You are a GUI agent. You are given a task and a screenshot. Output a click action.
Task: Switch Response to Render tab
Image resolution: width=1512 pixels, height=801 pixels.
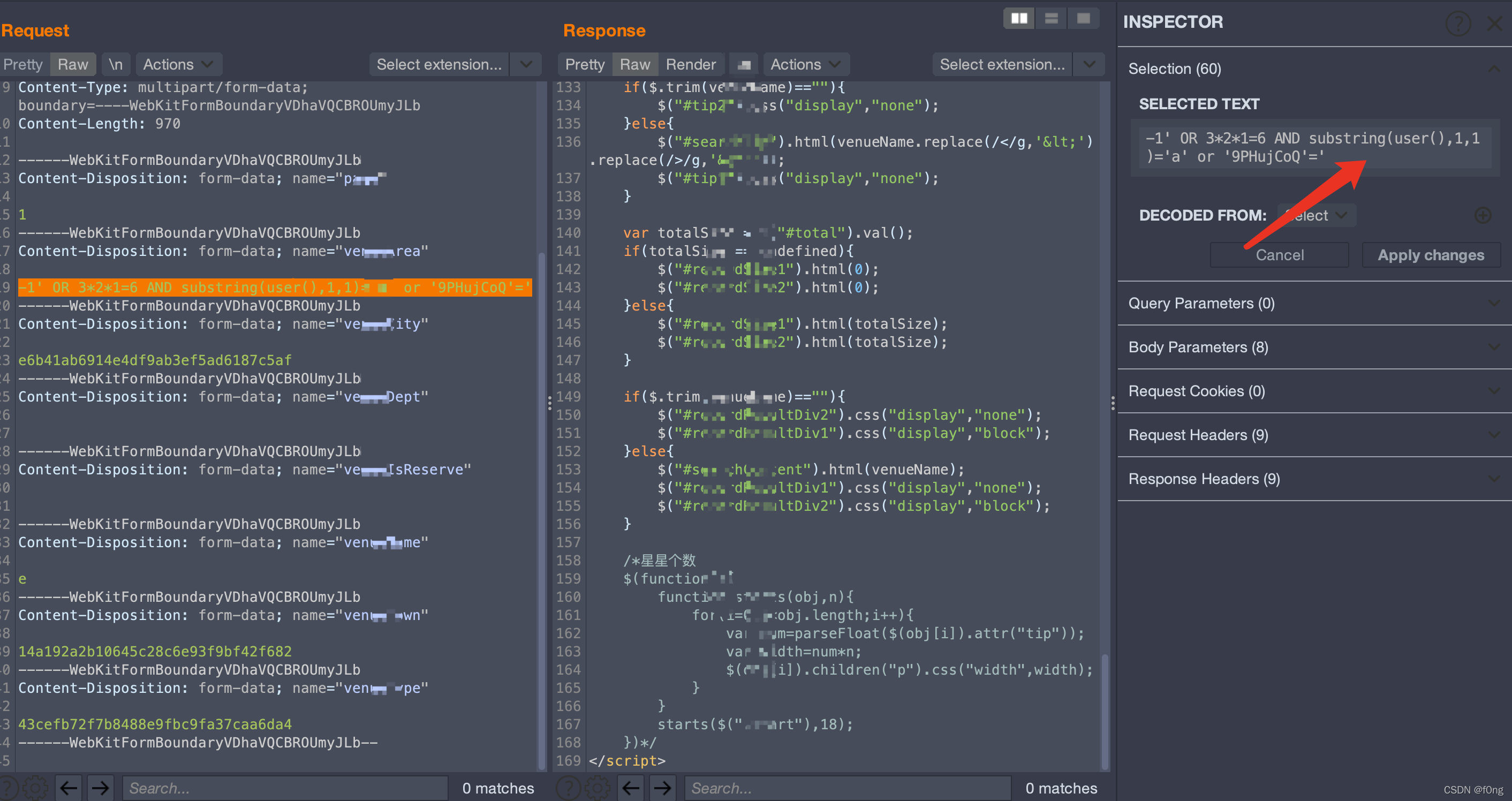(x=690, y=65)
